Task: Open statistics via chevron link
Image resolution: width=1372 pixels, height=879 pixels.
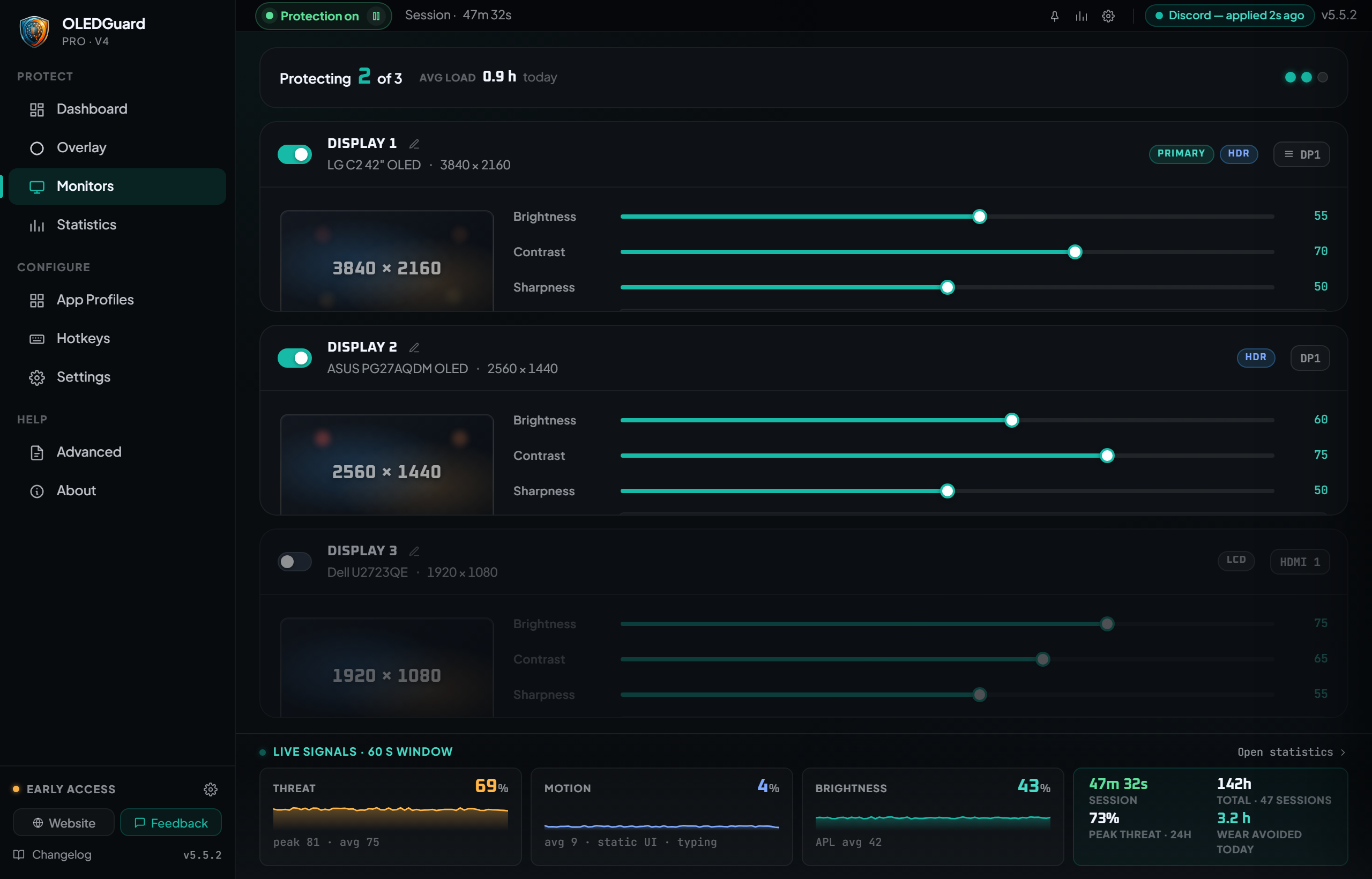Action: point(1292,753)
